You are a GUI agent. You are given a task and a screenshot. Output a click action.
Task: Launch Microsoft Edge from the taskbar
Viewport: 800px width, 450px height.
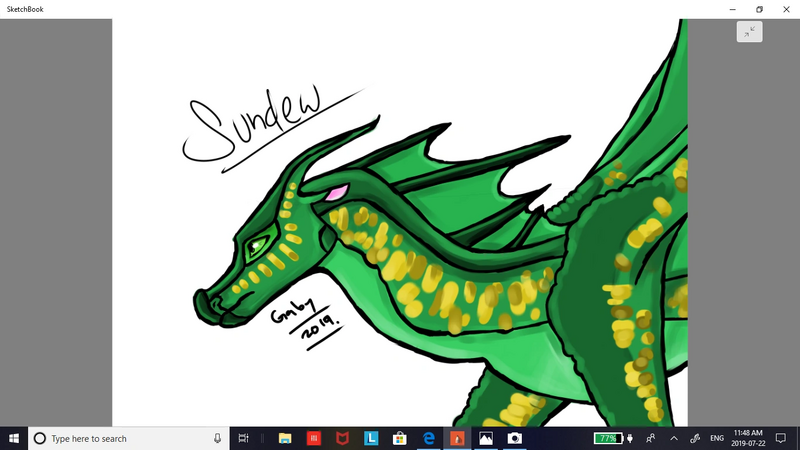428,438
